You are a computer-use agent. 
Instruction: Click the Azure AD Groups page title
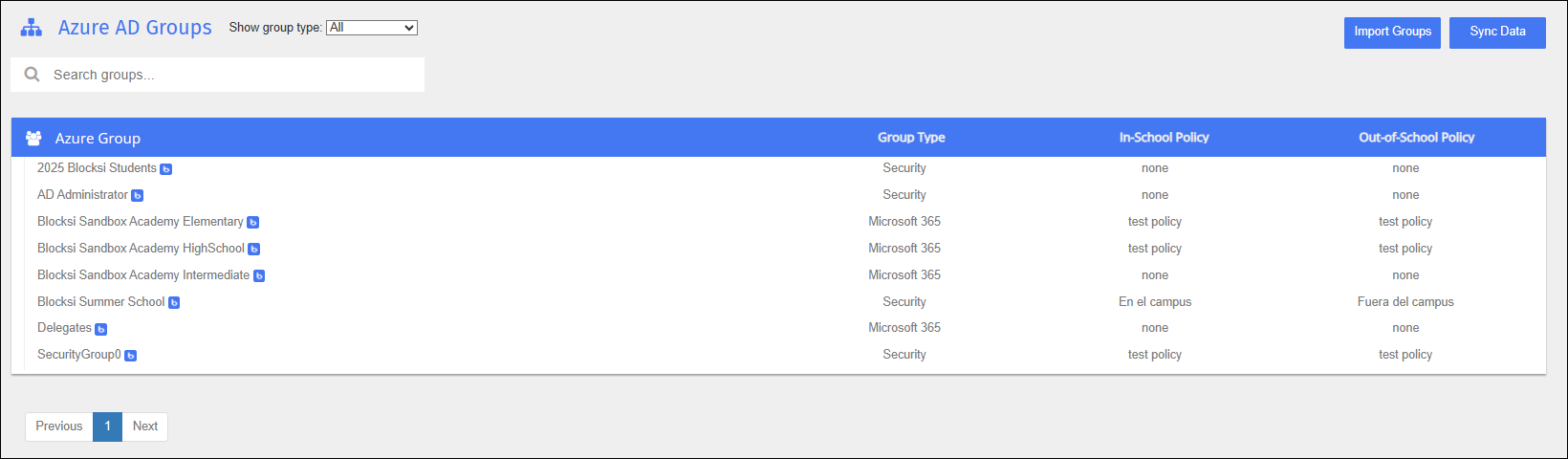(x=135, y=28)
